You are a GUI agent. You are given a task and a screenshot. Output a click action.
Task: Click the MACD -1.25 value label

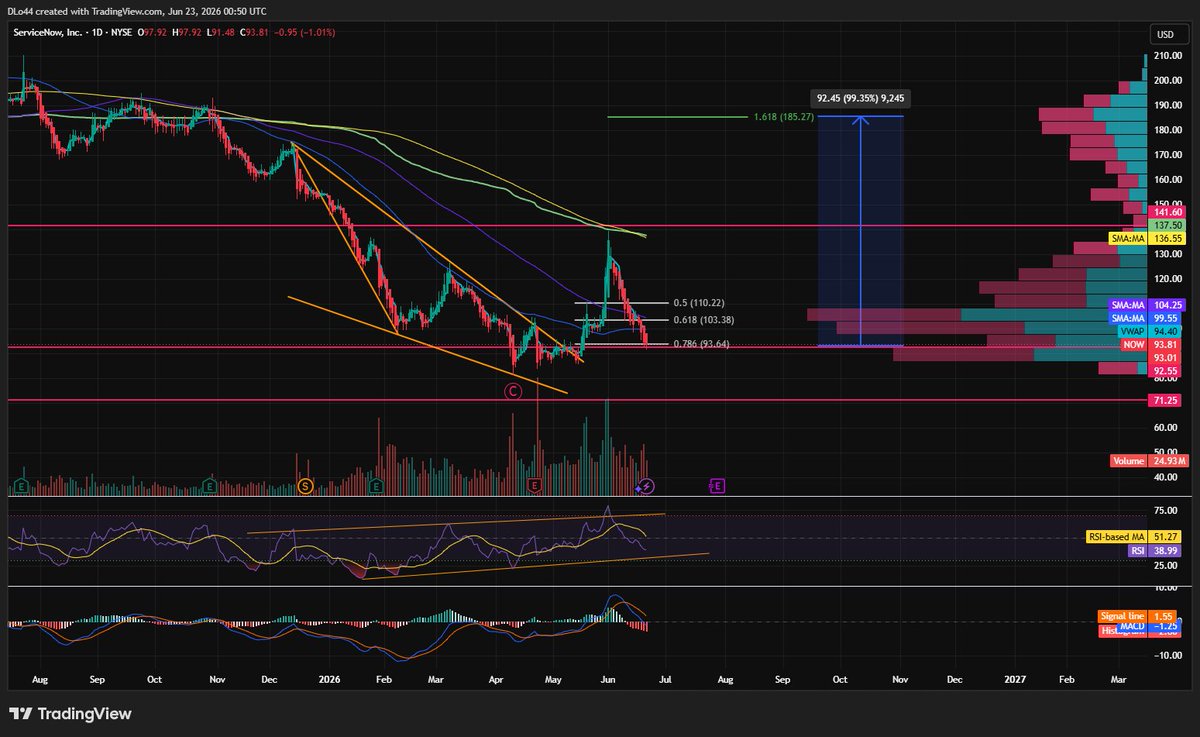(1149, 626)
